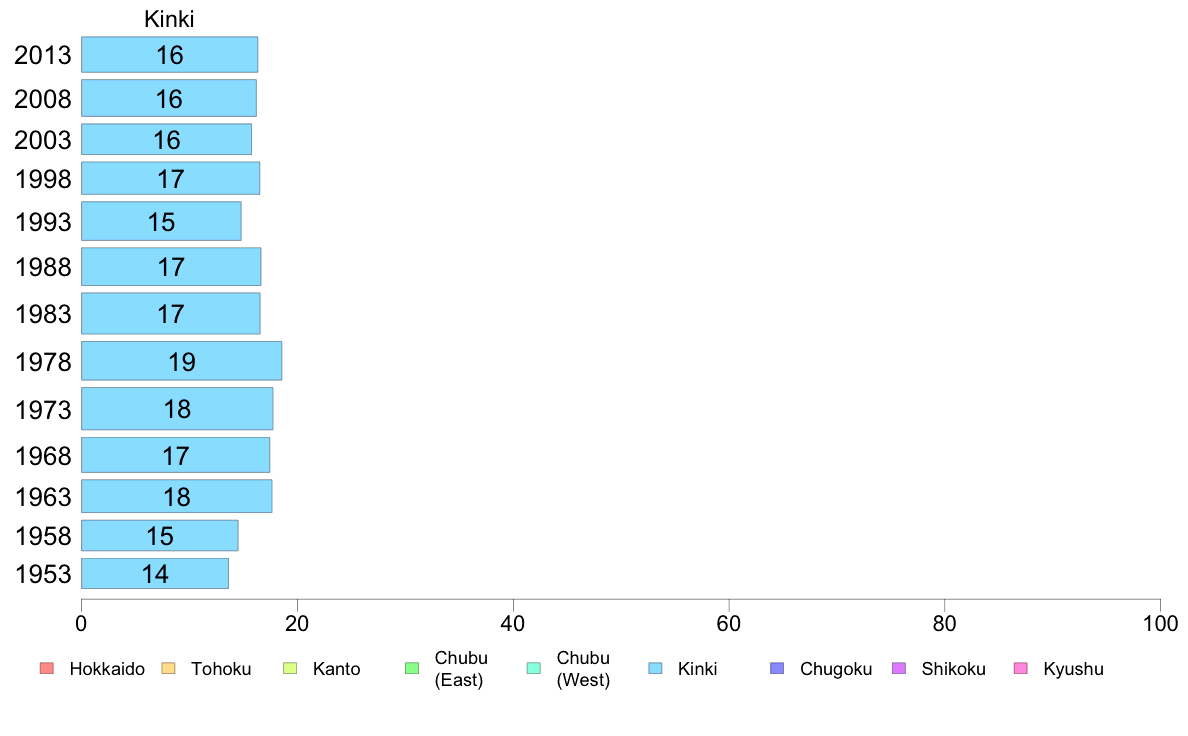Select the 1993 bar labeled 15

(161, 221)
